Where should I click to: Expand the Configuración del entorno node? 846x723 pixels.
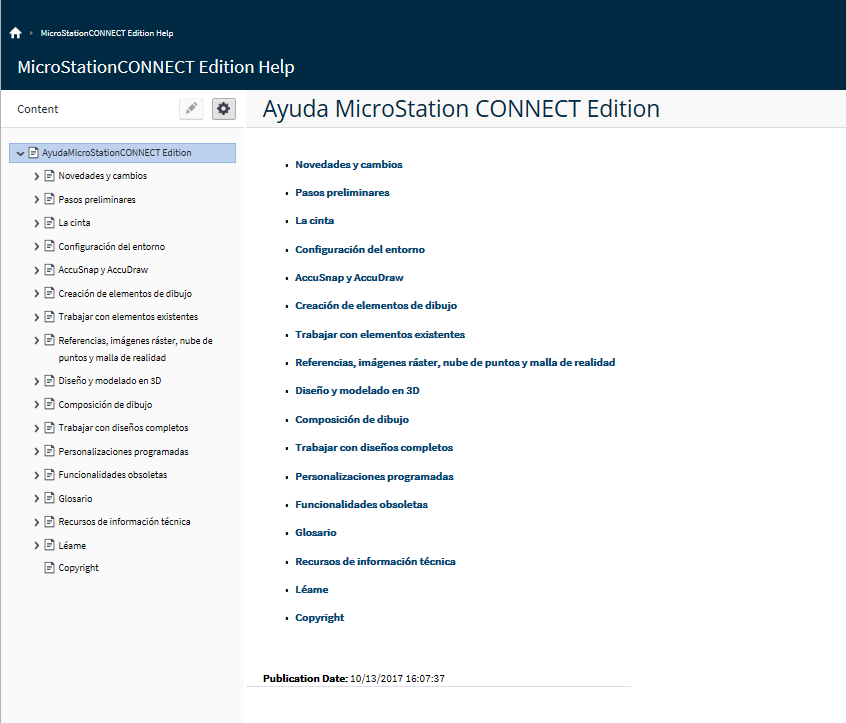36,247
